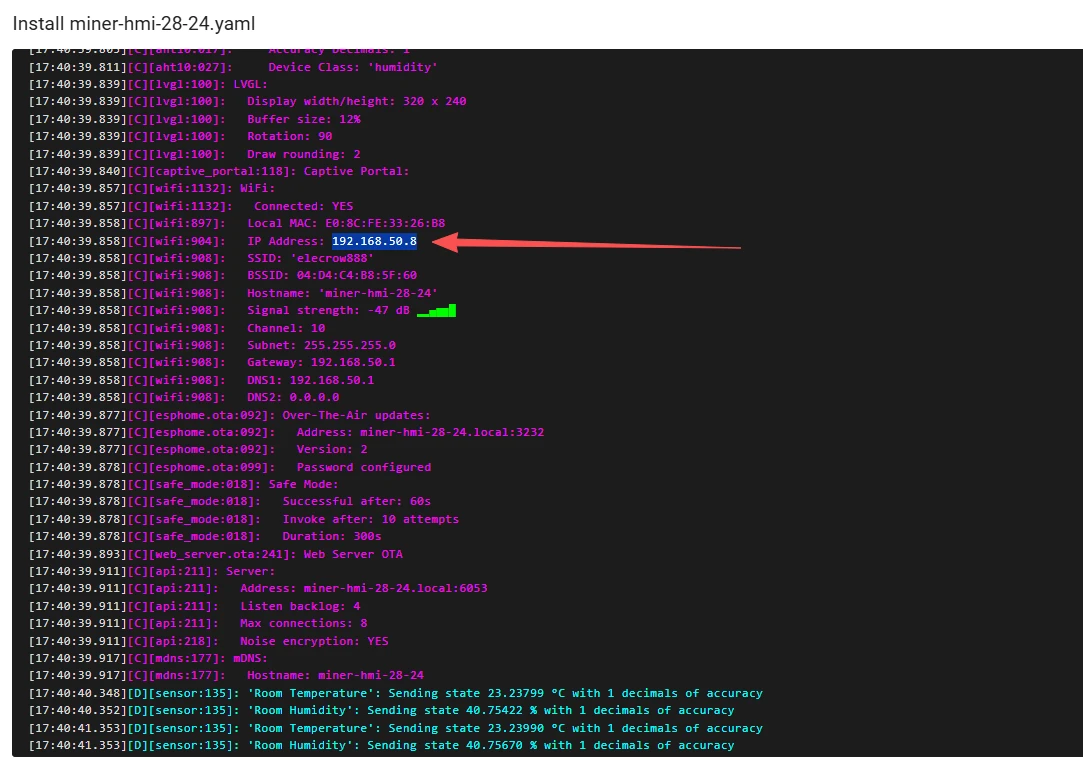Click the 'Display width/height: 320 x 240' line

pos(356,101)
